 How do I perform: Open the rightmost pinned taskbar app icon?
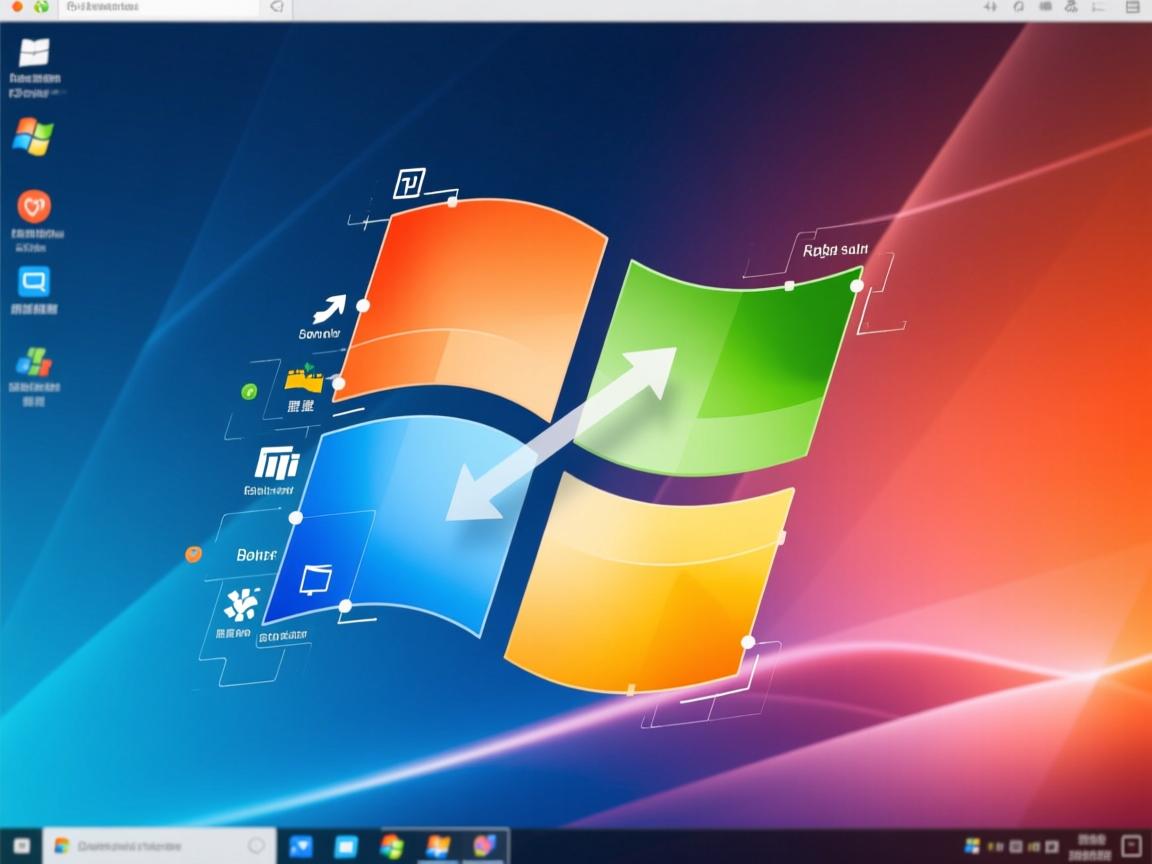tap(485, 847)
